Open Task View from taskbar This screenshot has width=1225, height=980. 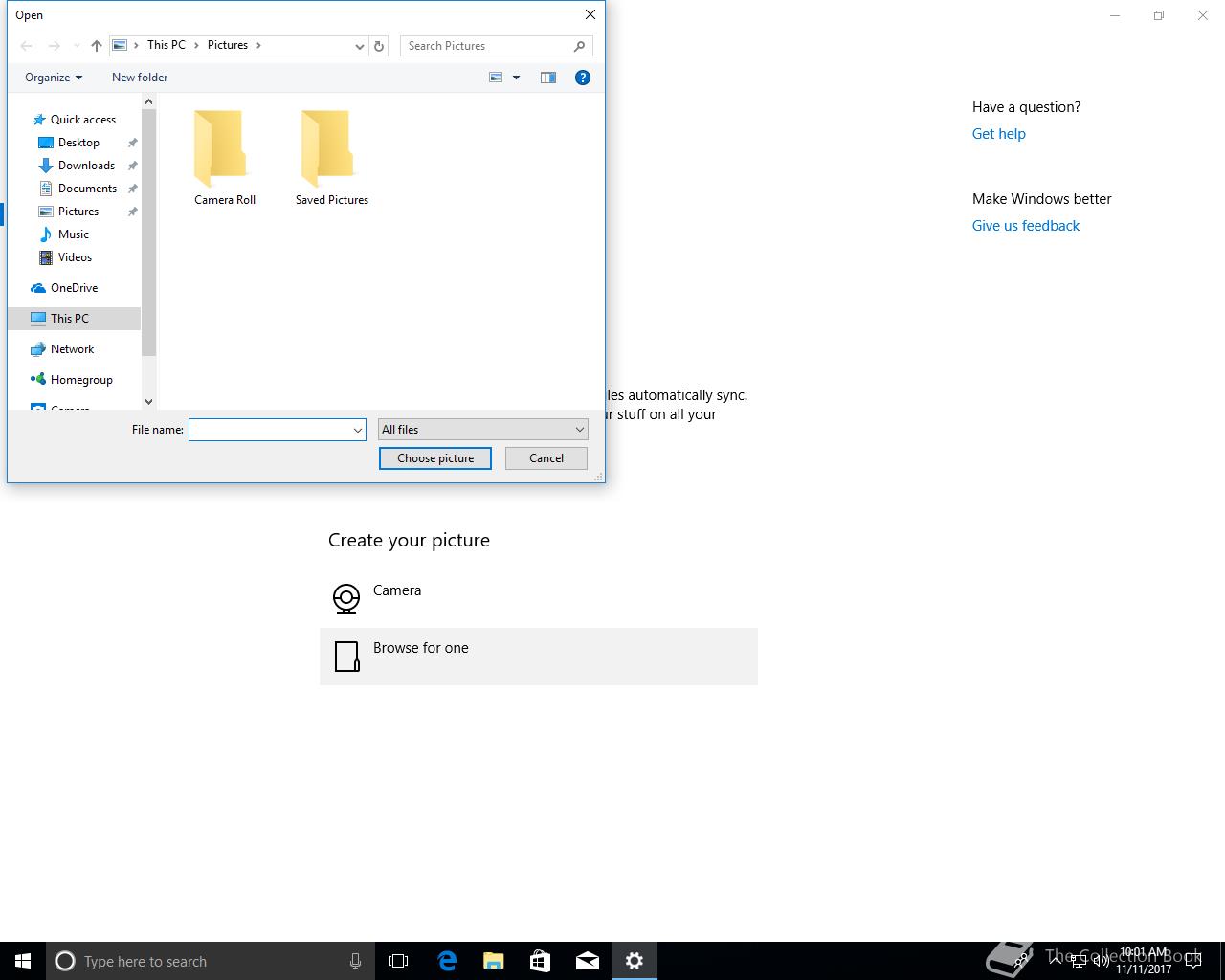point(398,961)
